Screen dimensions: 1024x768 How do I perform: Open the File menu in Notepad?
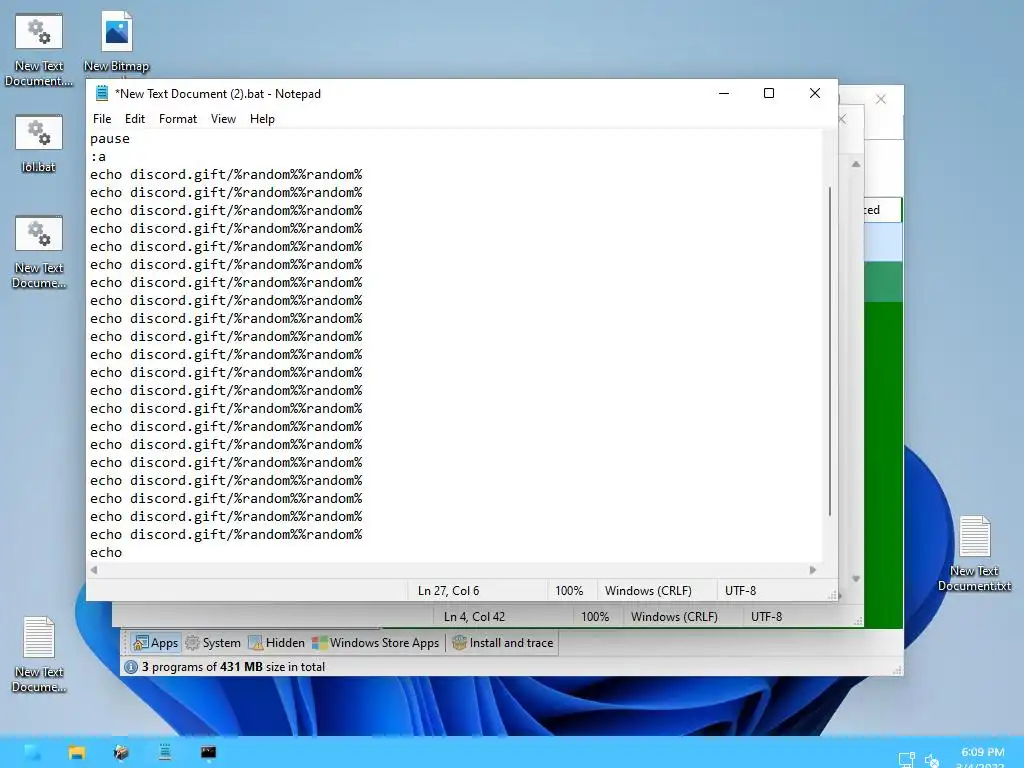pos(102,119)
